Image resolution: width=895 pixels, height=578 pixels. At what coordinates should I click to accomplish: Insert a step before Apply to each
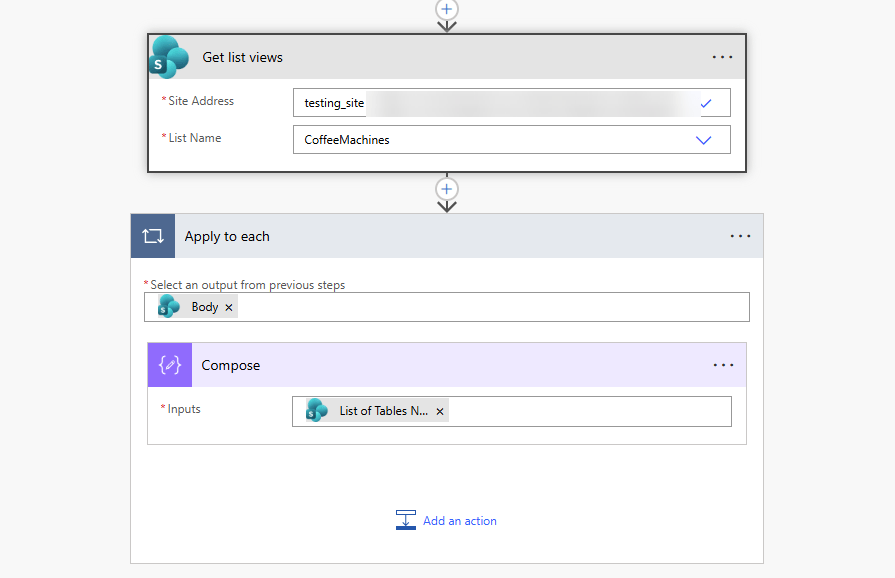tap(447, 188)
